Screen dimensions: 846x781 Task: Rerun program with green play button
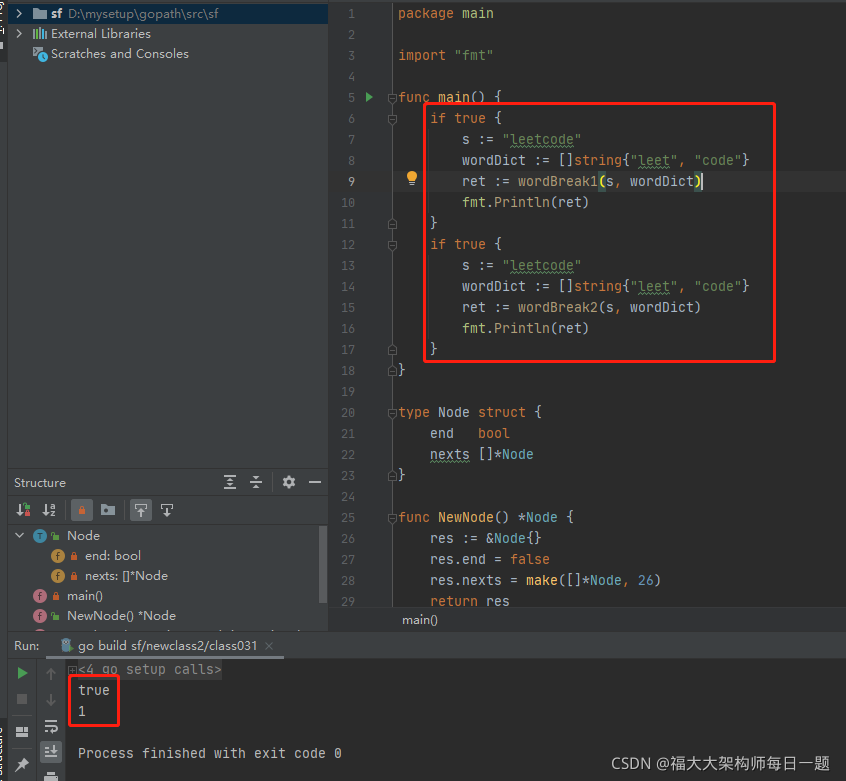point(22,673)
